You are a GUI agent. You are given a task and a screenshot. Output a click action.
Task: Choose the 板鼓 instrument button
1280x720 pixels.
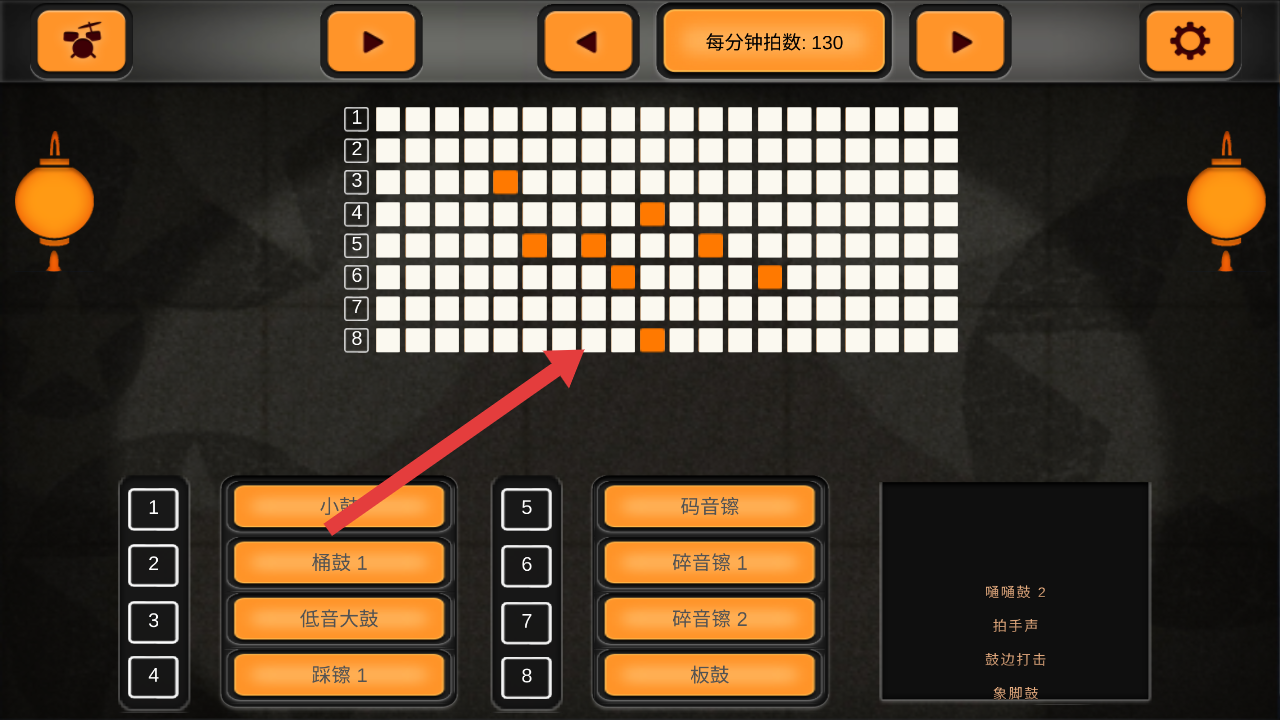(710, 675)
